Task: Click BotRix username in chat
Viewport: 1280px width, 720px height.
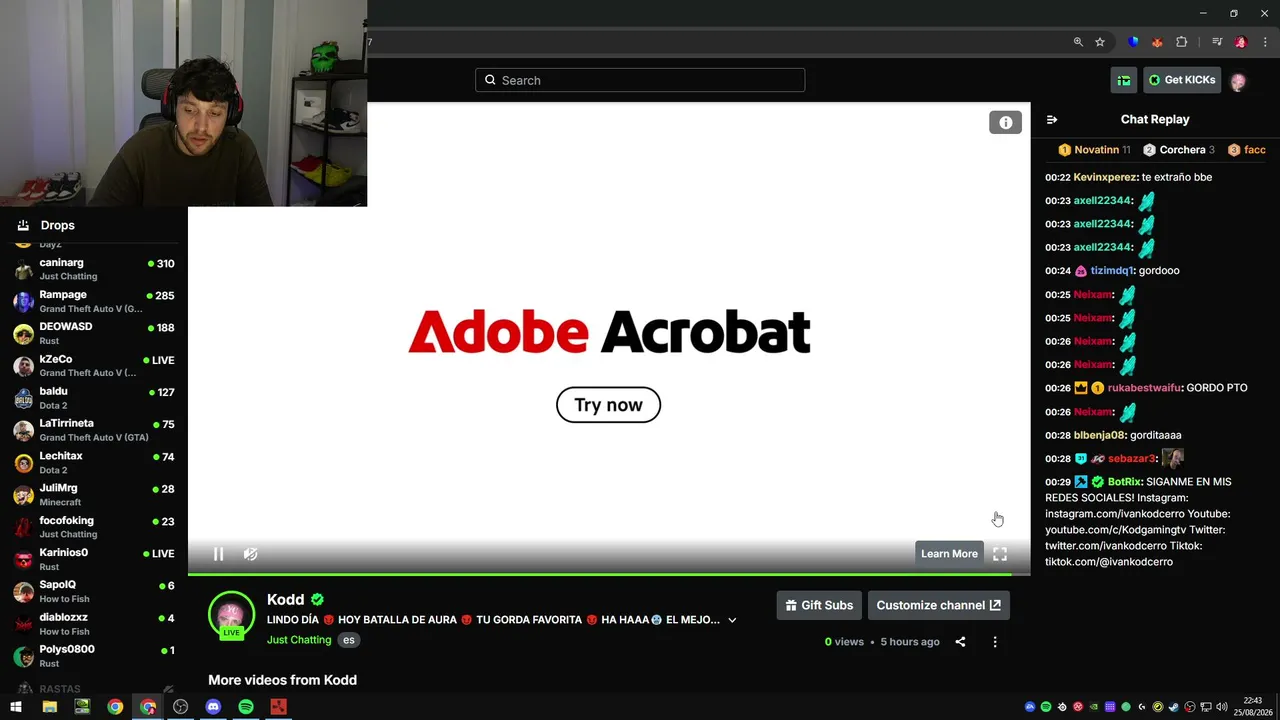Action: click(1124, 482)
